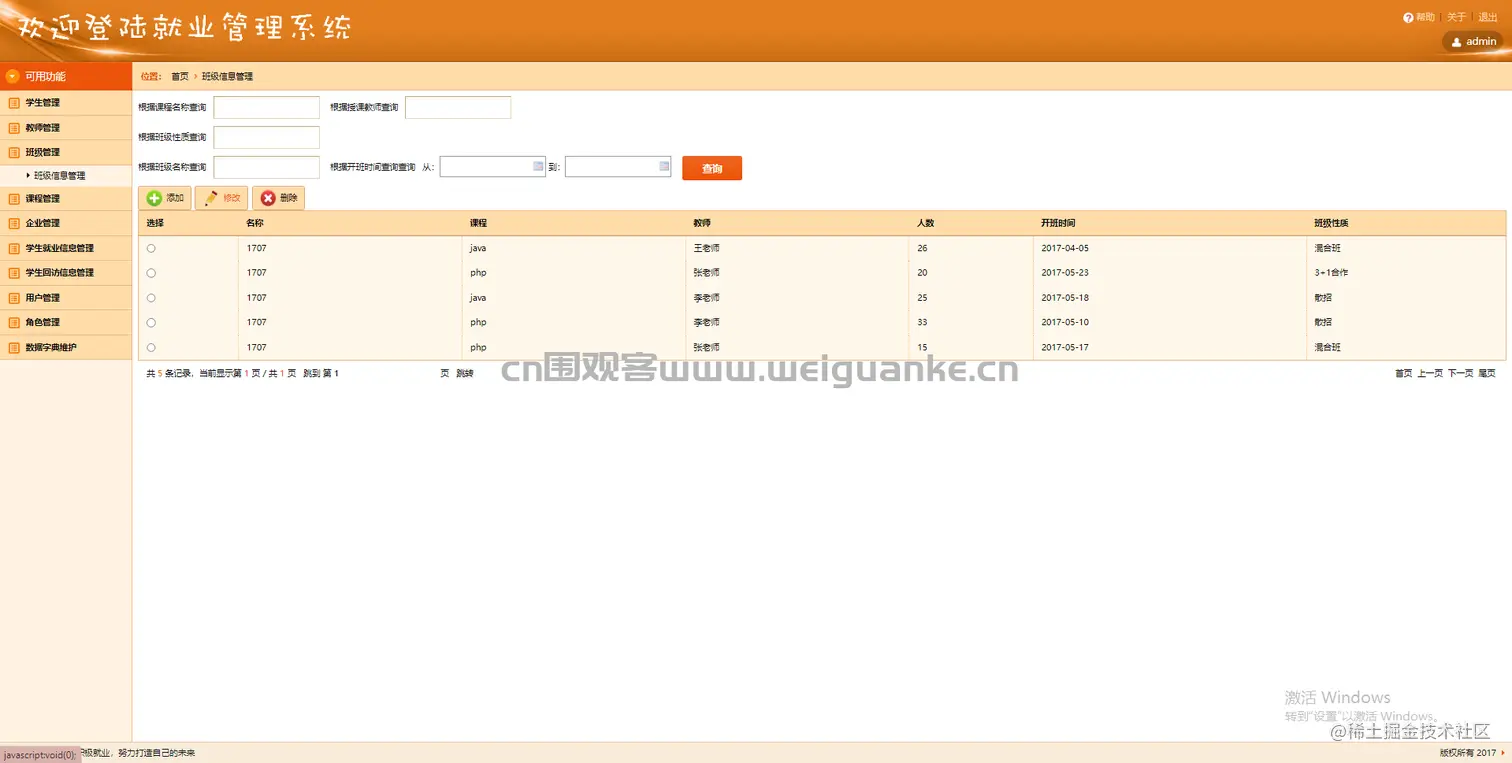The height and width of the screenshot is (763, 1512).
Task: Click 退出 to log out
Action: tap(1488, 17)
